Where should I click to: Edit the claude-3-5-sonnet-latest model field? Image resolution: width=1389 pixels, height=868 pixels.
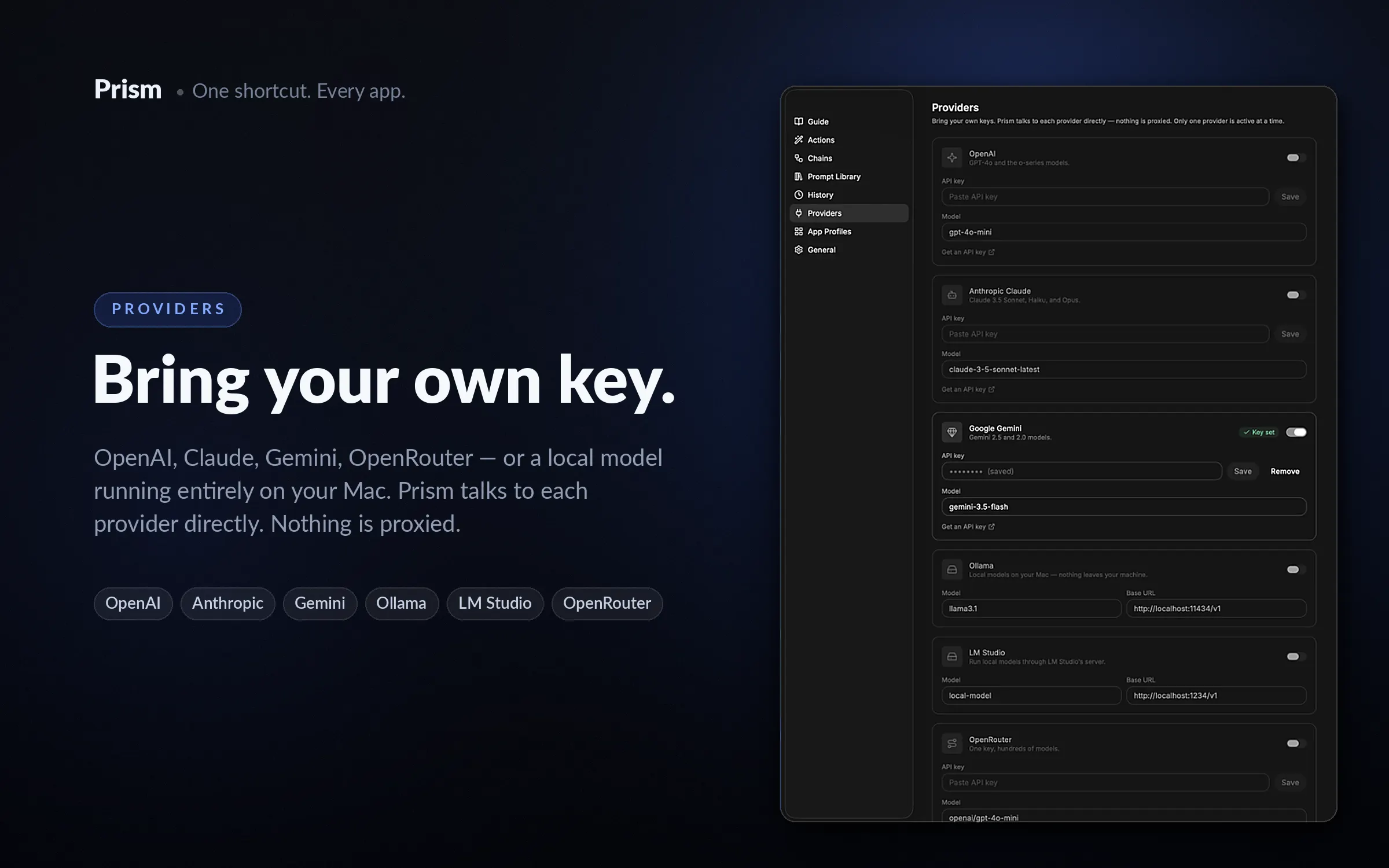pos(1124,369)
